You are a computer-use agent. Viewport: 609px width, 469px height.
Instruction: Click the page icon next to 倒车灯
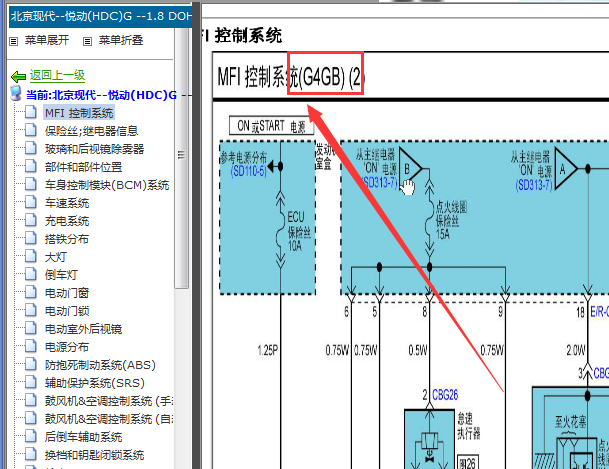tap(31, 274)
